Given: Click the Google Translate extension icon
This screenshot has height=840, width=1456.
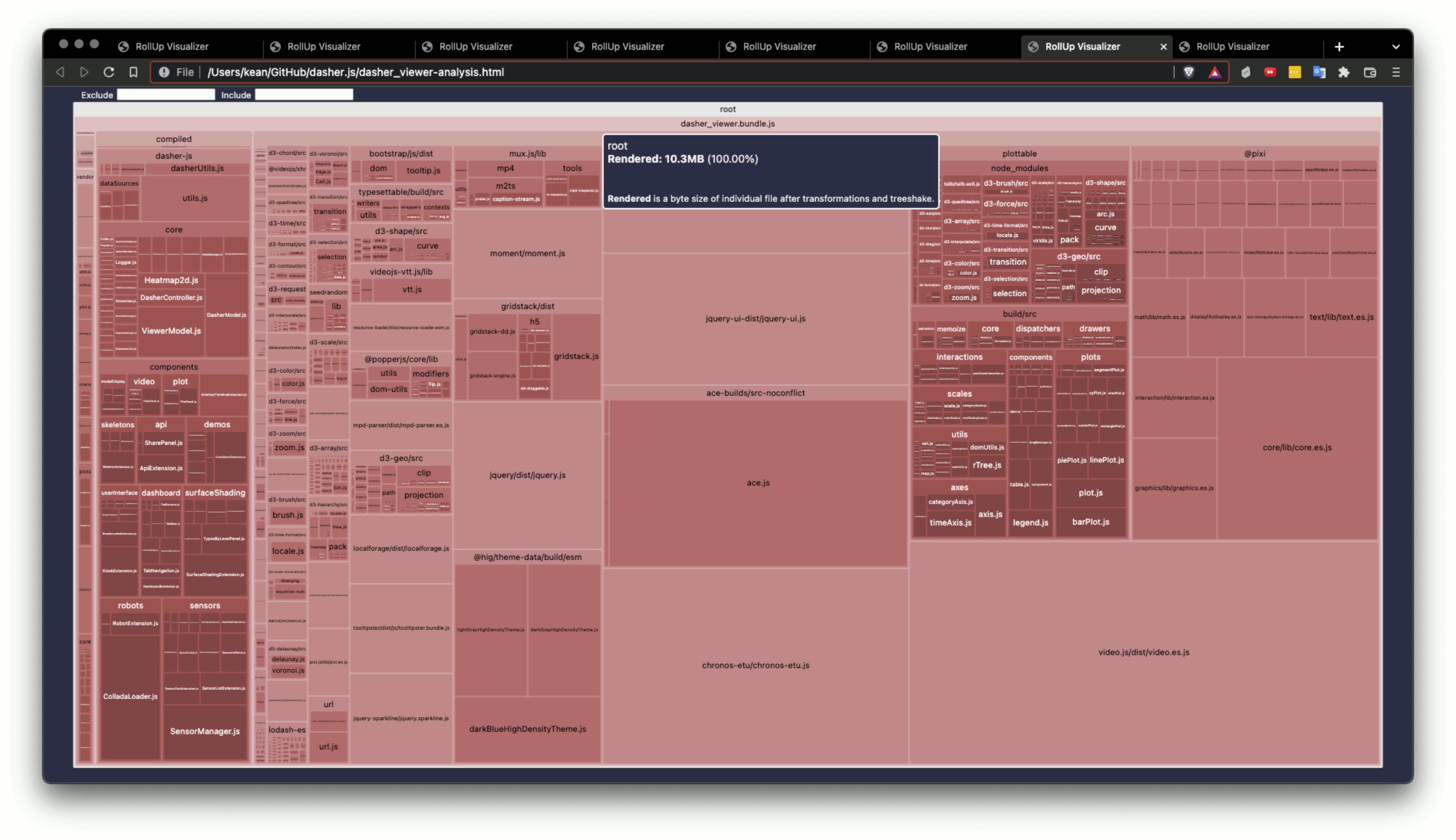Looking at the screenshot, I should coord(1319,72).
